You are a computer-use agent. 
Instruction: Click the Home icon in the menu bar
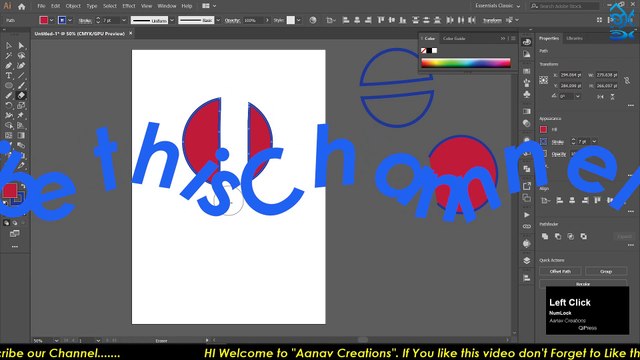coord(22,6)
